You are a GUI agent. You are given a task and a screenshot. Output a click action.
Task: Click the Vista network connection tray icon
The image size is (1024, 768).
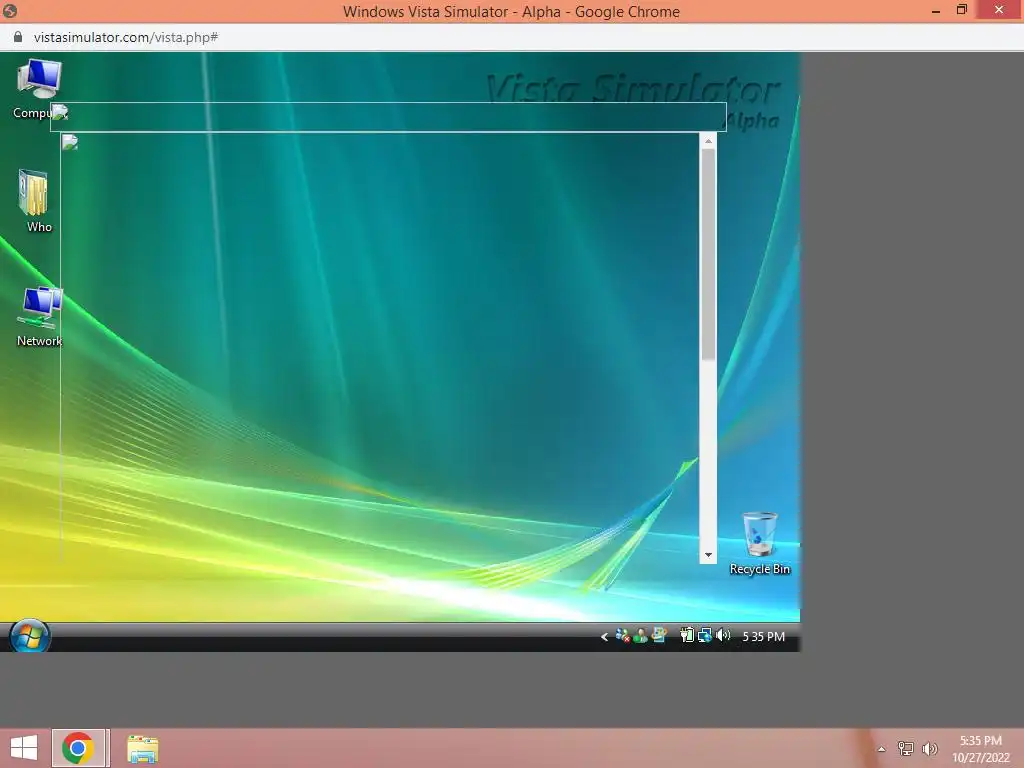point(705,635)
